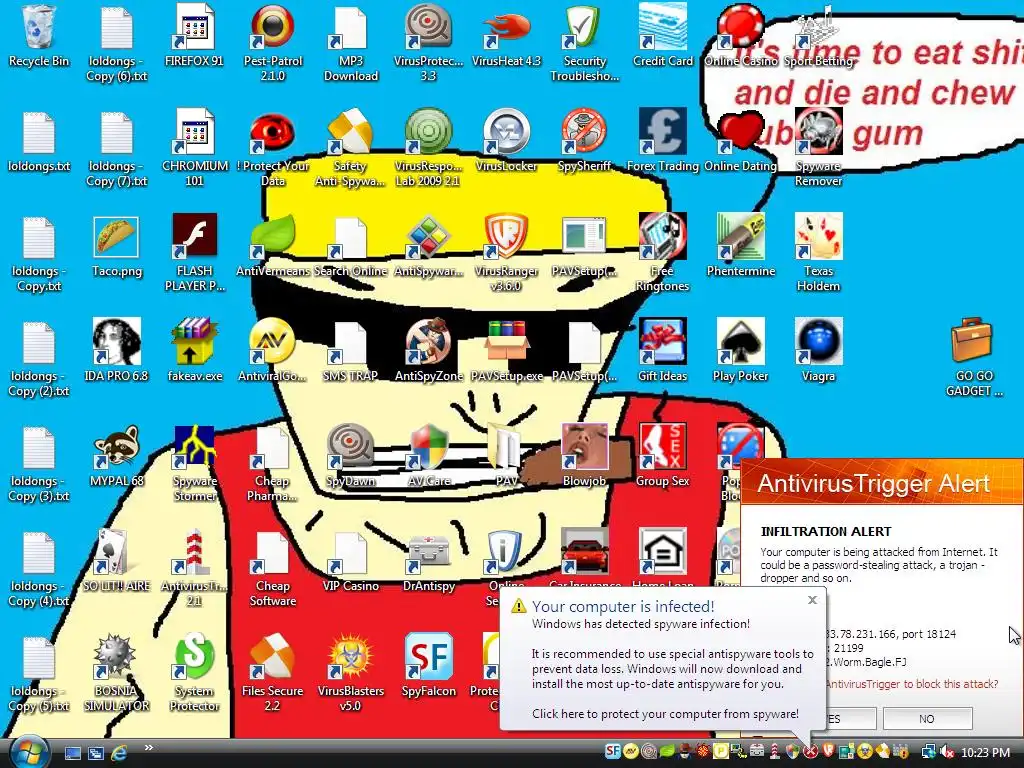Select the VirusLocker desktop icon

point(507,131)
